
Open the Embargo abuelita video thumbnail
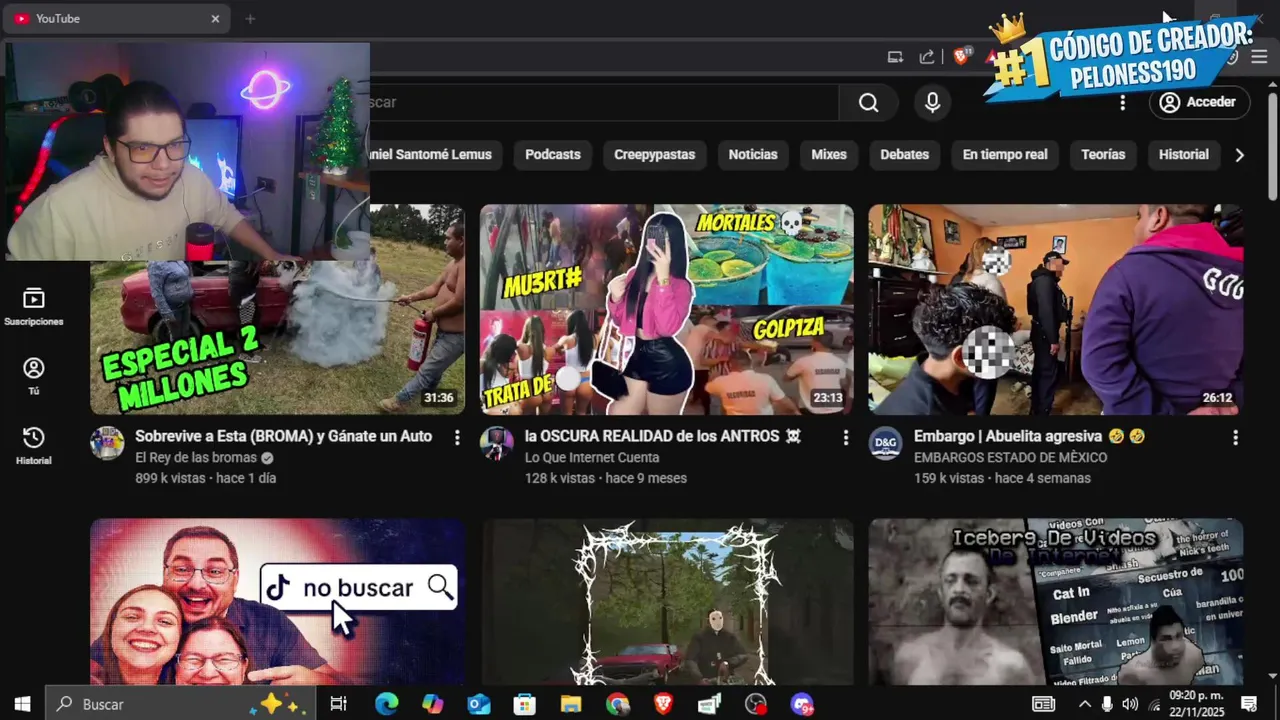(1056, 309)
